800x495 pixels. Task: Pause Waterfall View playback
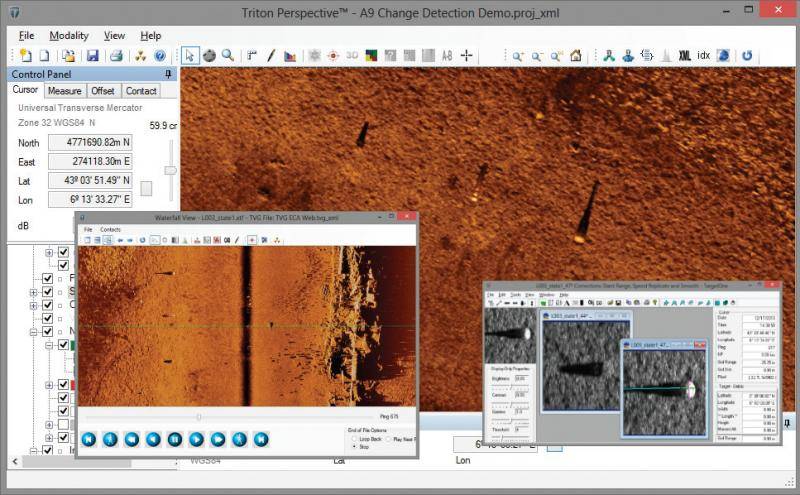point(175,439)
